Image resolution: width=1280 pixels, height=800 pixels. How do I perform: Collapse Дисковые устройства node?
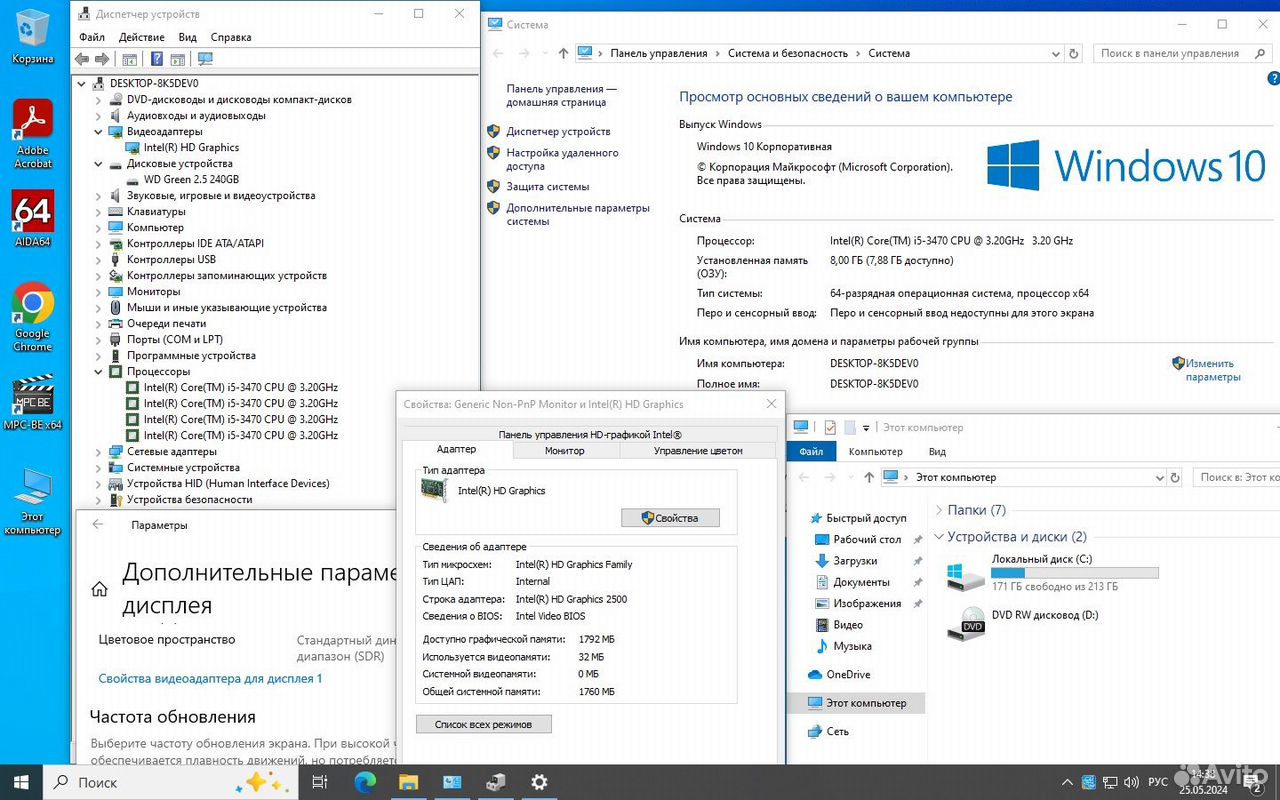click(x=98, y=163)
